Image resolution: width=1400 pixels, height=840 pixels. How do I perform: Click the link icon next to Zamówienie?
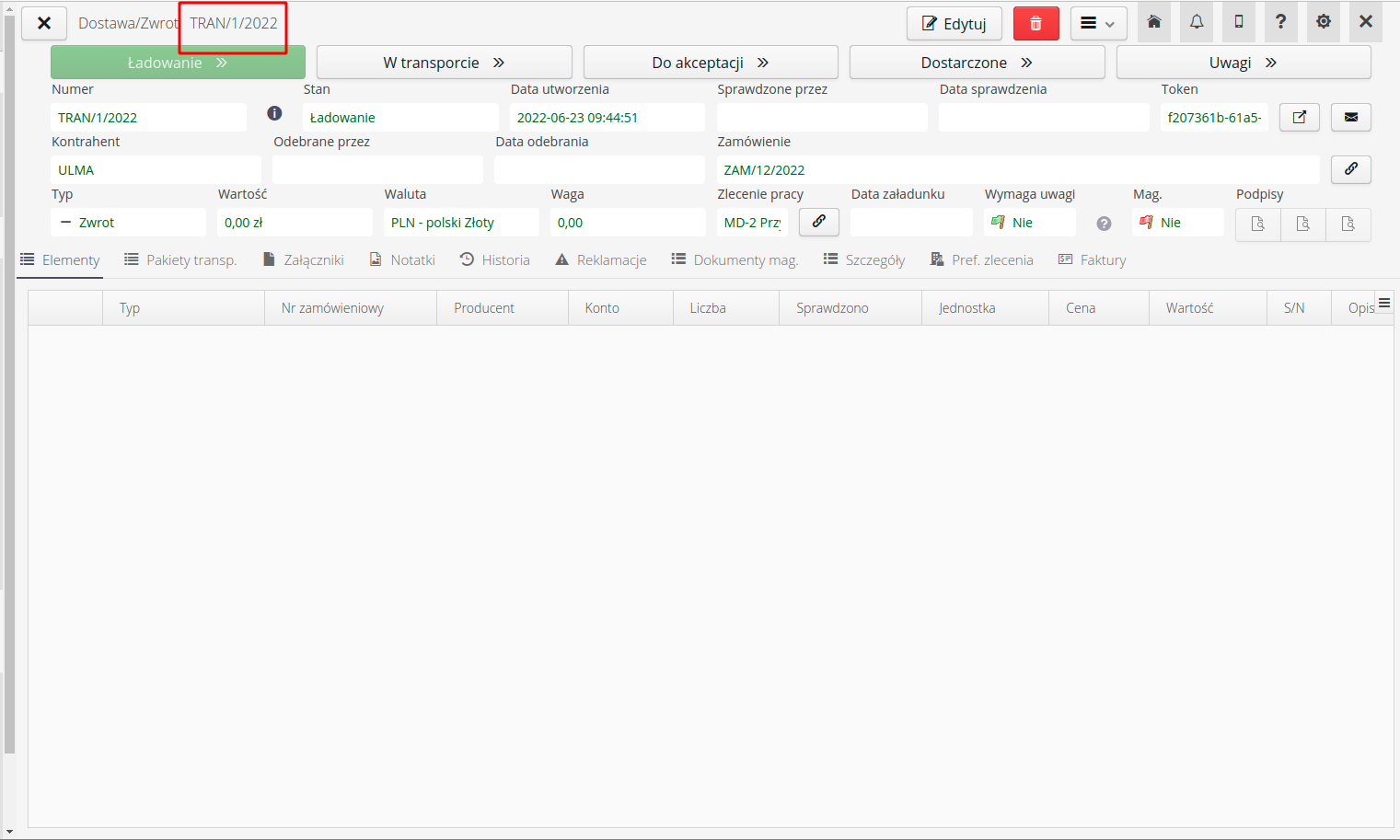point(1350,169)
